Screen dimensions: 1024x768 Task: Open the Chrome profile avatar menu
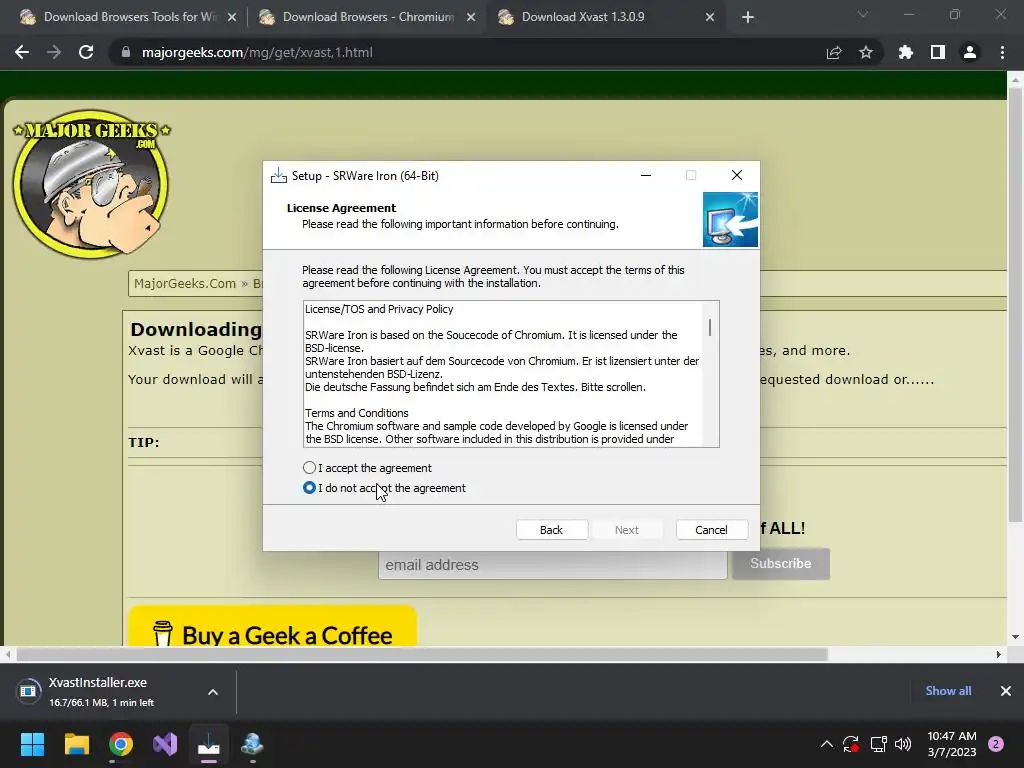(x=970, y=52)
